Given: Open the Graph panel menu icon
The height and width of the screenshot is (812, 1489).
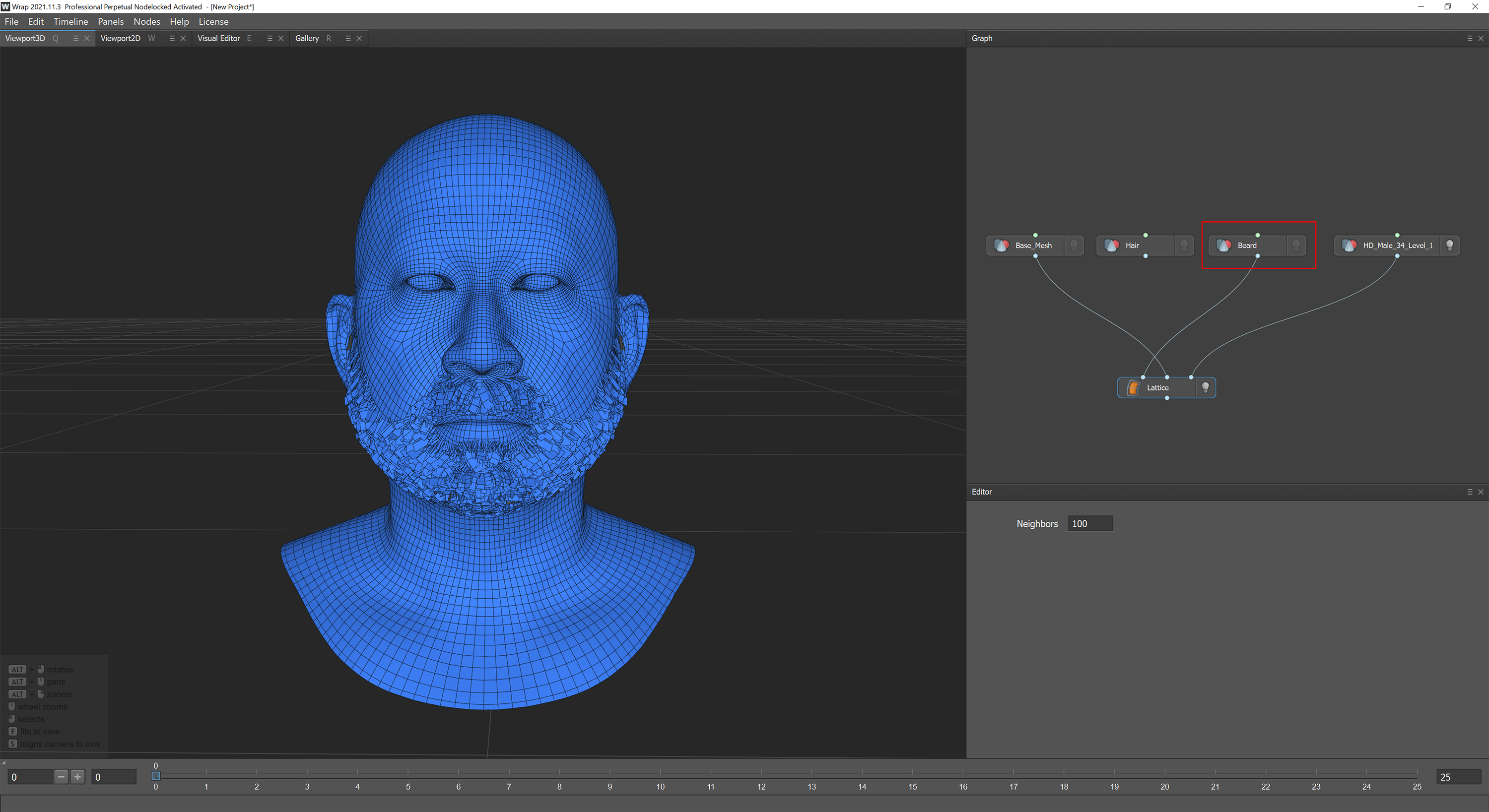Looking at the screenshot, I should tap(1469, 38).
